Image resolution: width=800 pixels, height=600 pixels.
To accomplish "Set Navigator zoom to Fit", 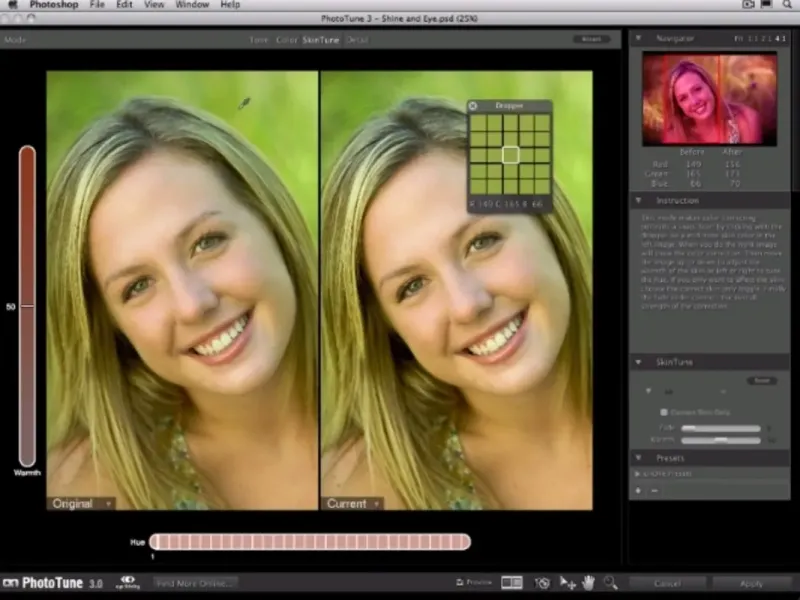I will click(738, 38).
